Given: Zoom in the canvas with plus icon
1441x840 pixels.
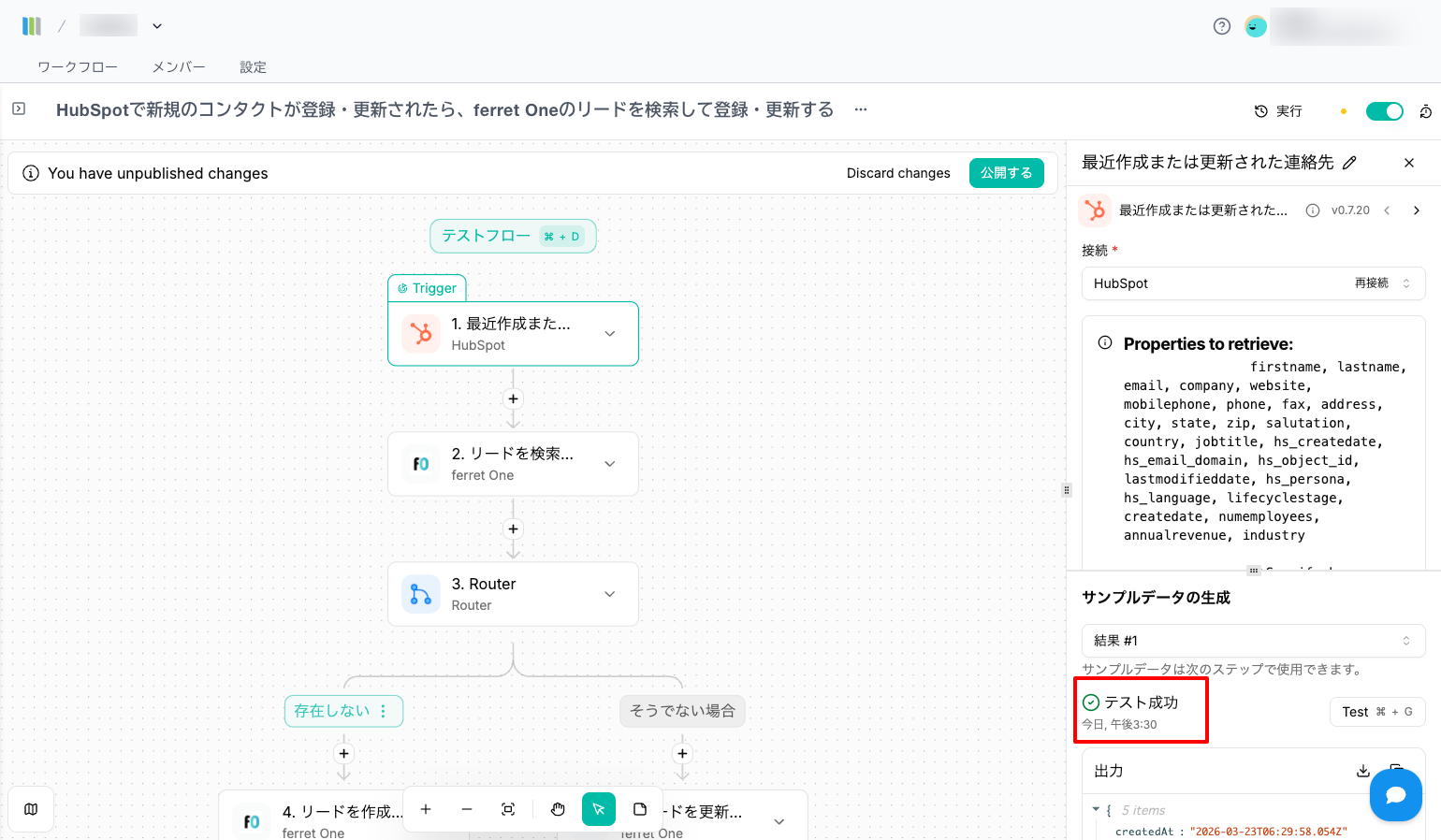Looking at the screenshot, I should 426,809.
